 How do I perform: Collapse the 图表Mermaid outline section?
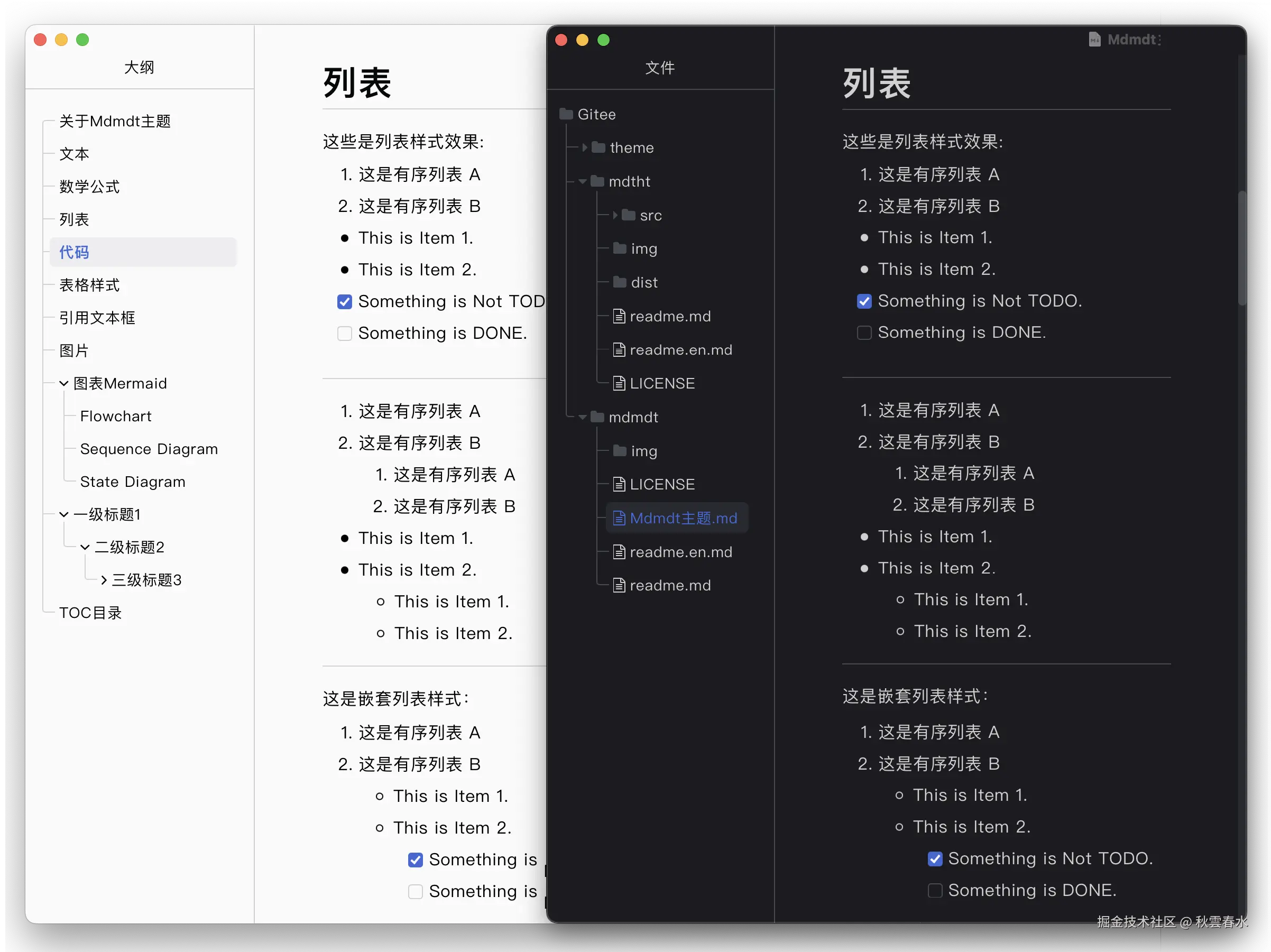[64, 383]
